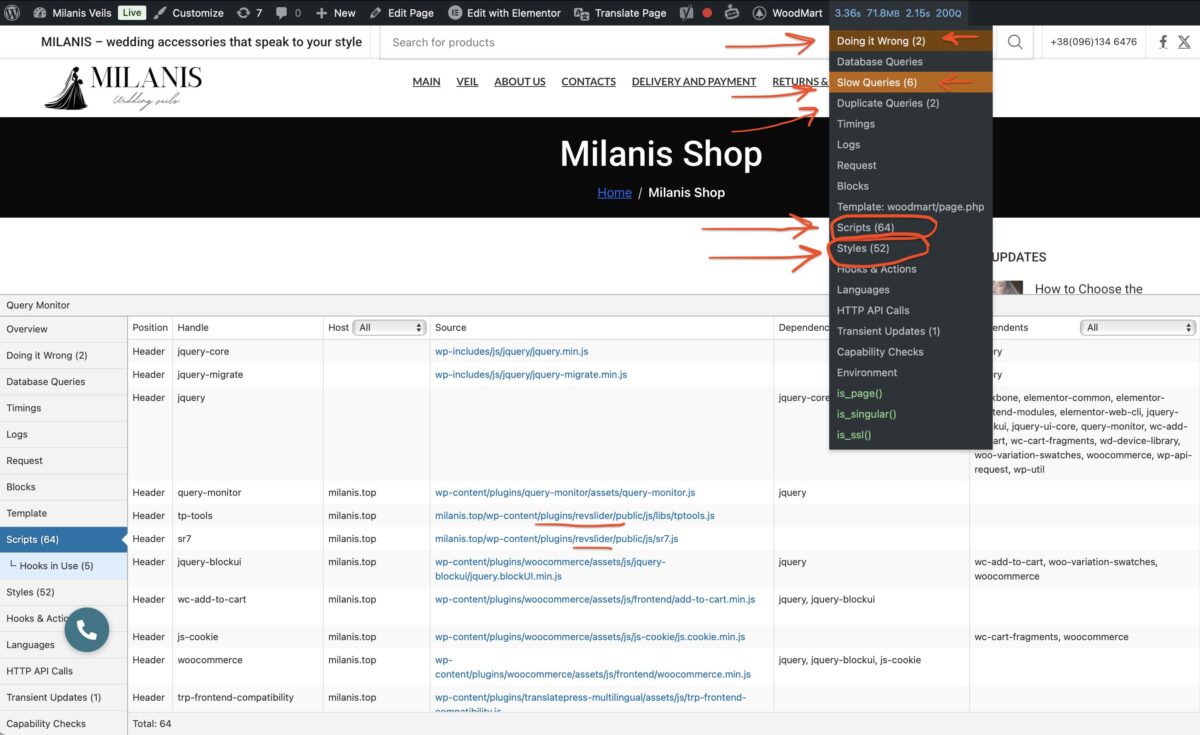Select Timings in the dropdown menu
The image size is (1200, 735).
(911, 124)
